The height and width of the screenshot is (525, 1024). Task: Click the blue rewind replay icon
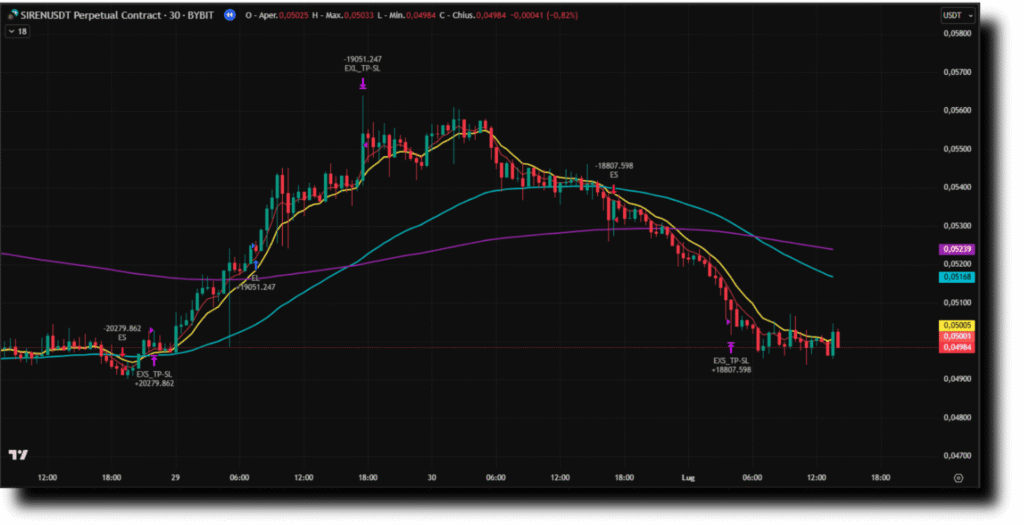click(231, 16)
